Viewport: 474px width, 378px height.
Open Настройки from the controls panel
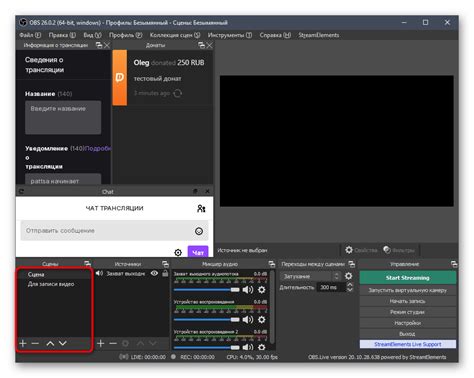[408, 323]
